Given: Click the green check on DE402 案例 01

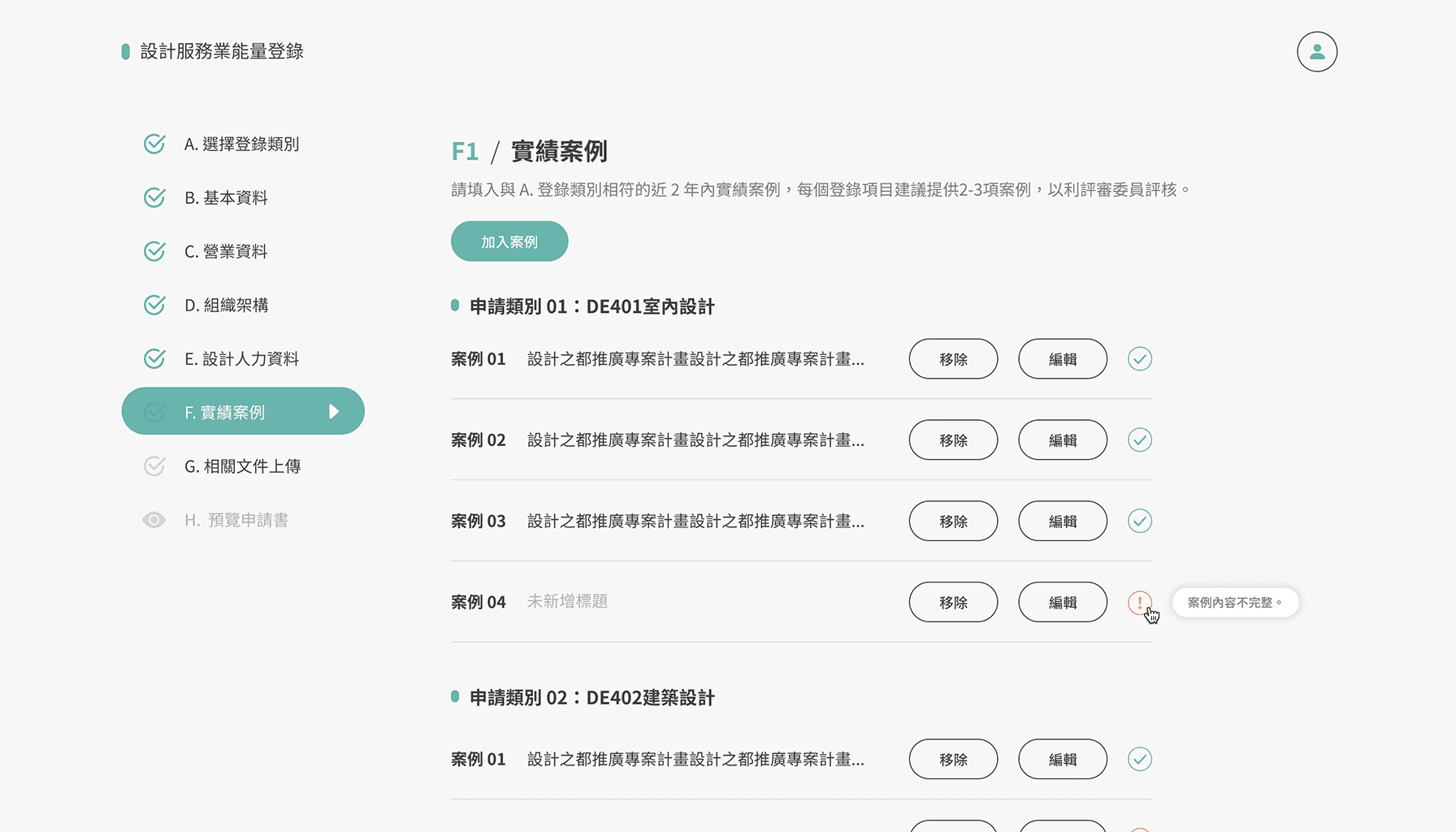Looking at the screenshot, I should click(x=1140, y=759).
